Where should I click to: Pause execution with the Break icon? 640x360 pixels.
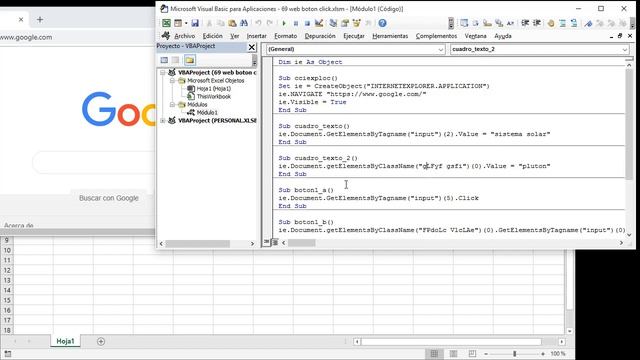click(x=296, y=23)
